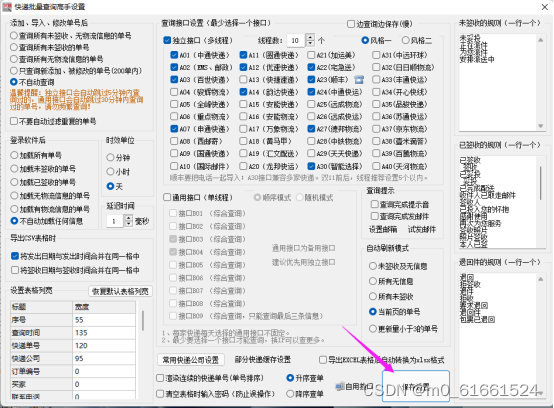Uncheck the 独立接口（多线程） checkbox
554x408 pixels.
click(167, 40)
